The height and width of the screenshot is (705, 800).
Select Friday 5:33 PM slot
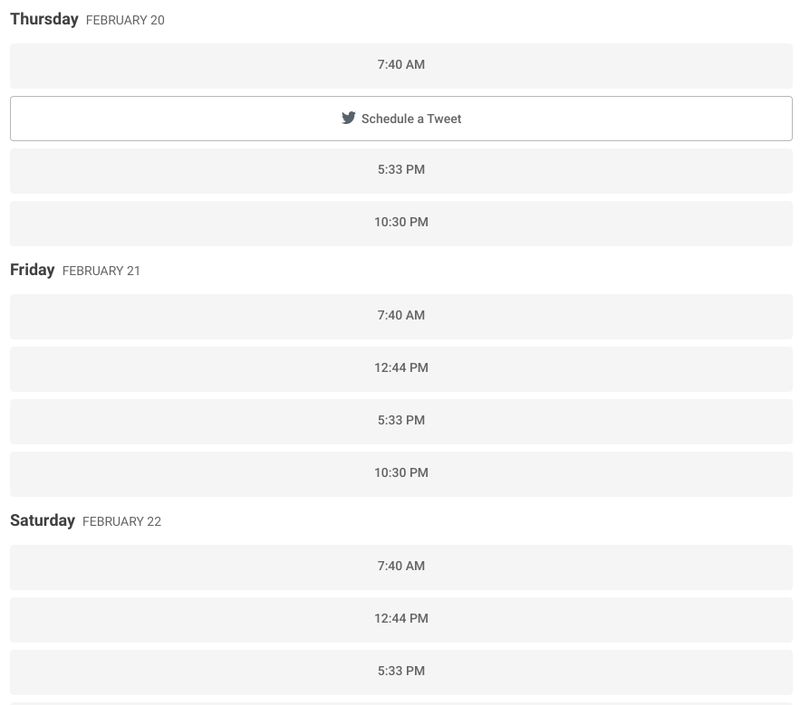[x=401, y=421]
